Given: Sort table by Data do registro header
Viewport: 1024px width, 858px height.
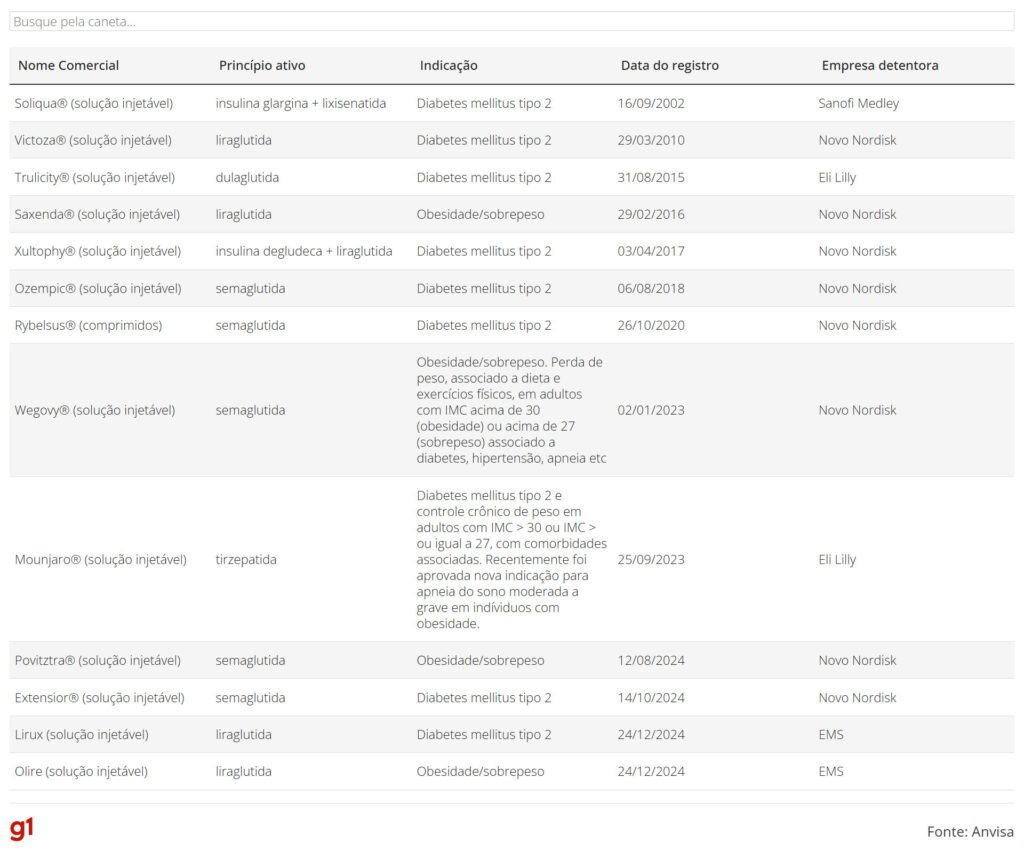Looking at the screenshot, I should click(669, 66).
